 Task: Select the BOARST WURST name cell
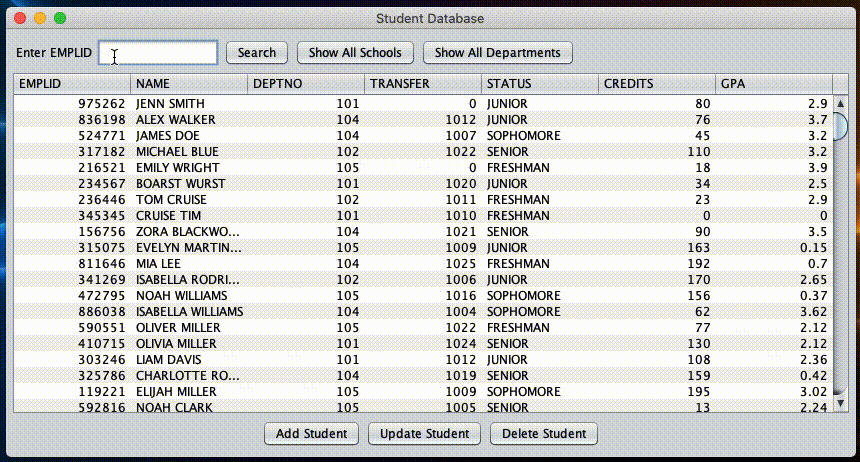(189, 183)
